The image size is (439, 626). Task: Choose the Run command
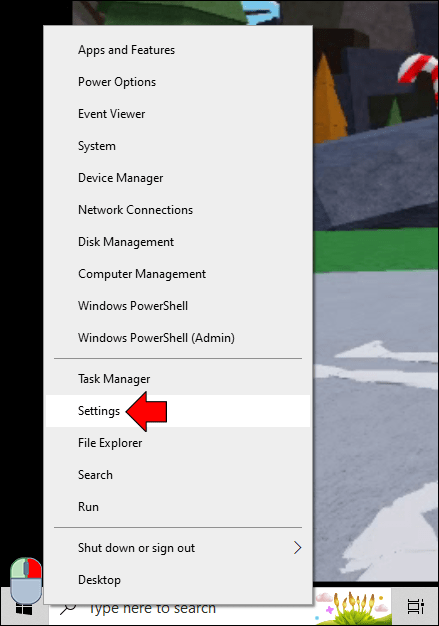tap(178, 507)
